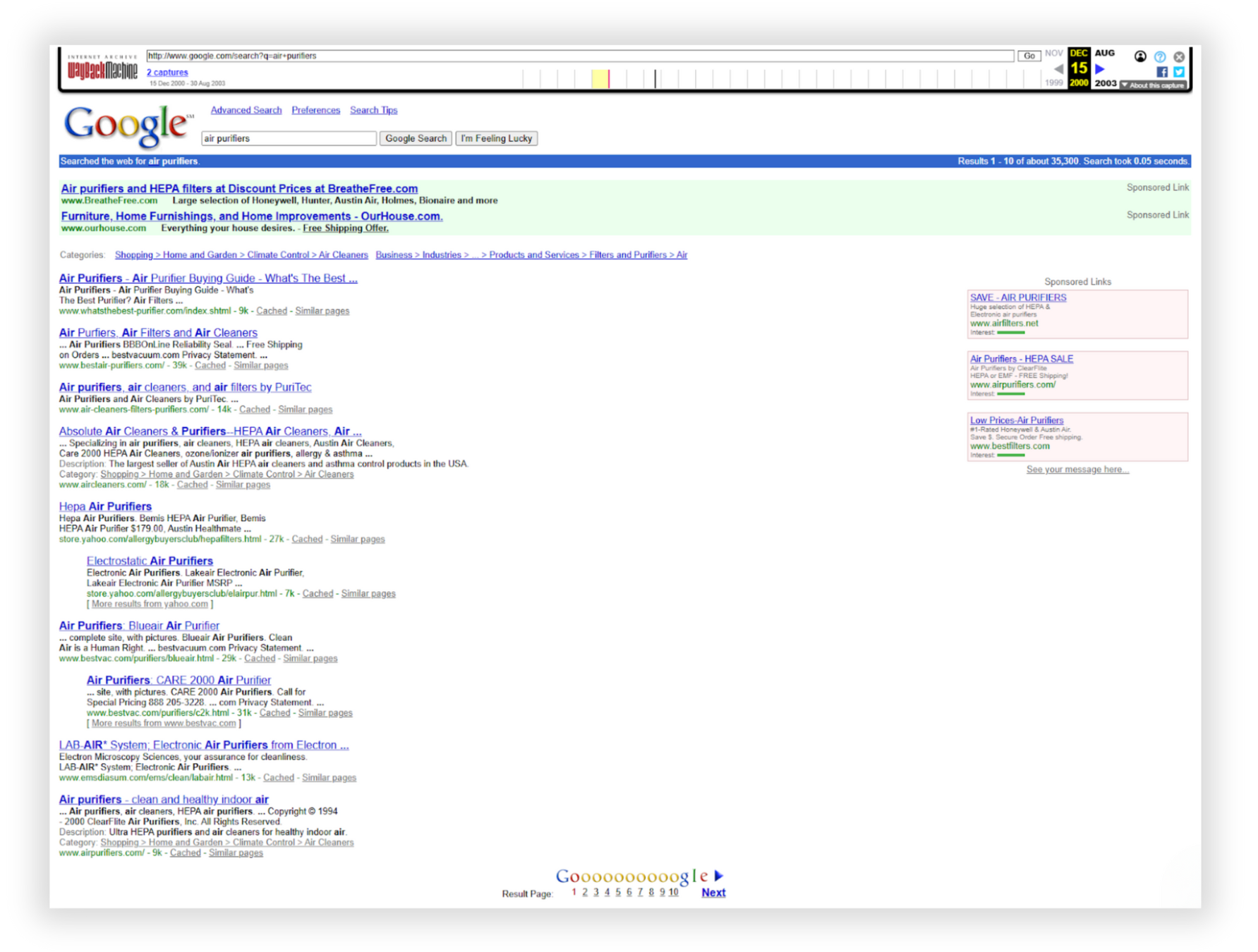Screen dimensions: 1258x952
Task: Expand the About this capture dropdown
Action: coord(1153,85)
